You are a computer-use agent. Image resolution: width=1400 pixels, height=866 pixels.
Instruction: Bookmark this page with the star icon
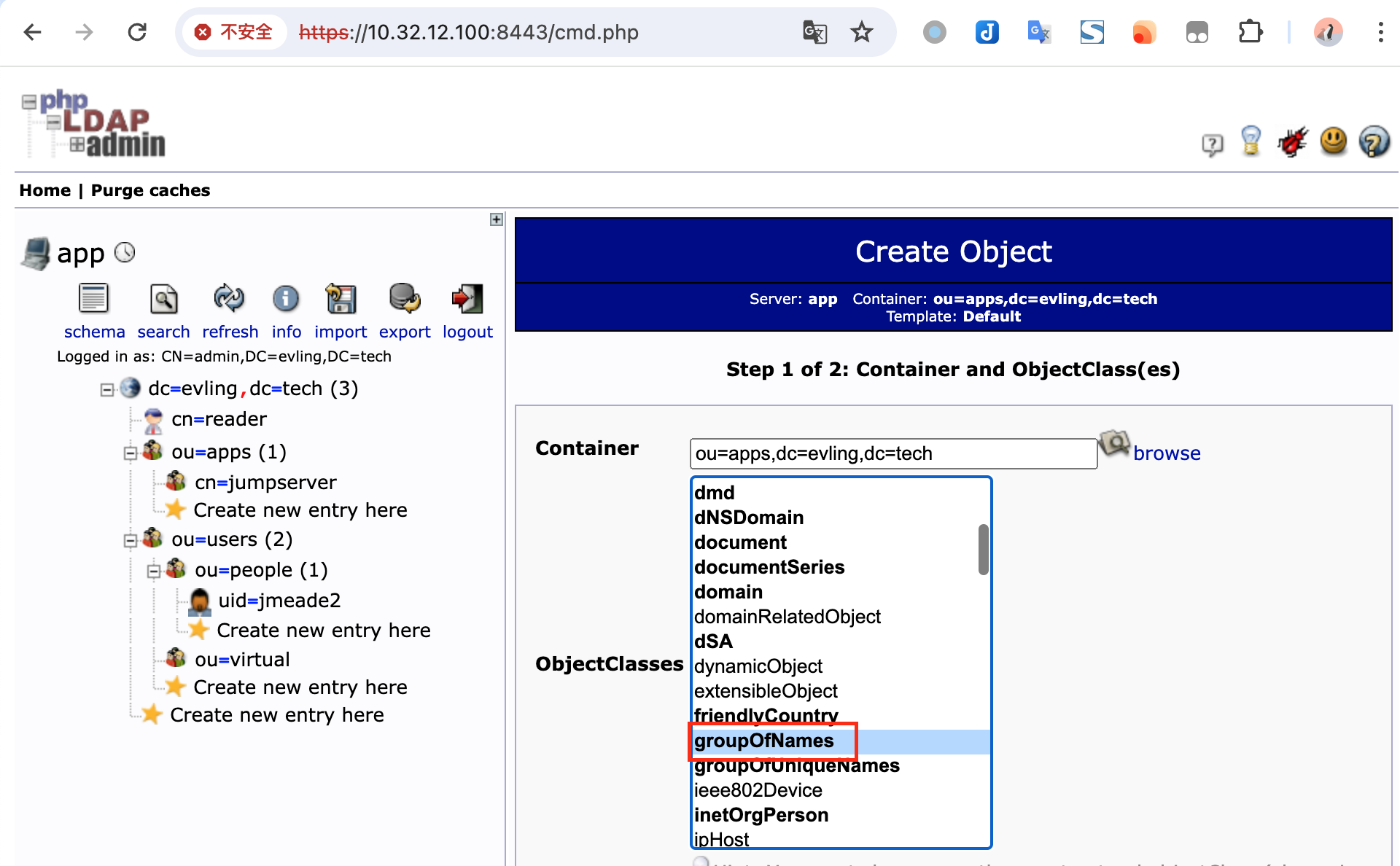tap(862, 32)
